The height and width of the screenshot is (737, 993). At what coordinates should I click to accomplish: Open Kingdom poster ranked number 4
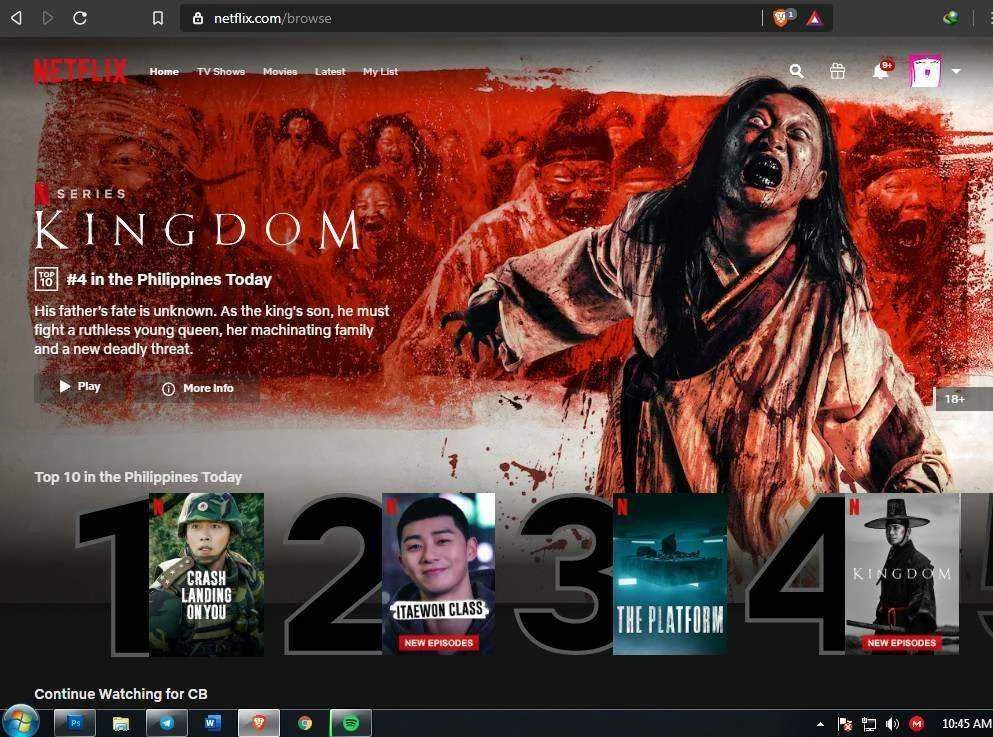(x=902, y=574)
